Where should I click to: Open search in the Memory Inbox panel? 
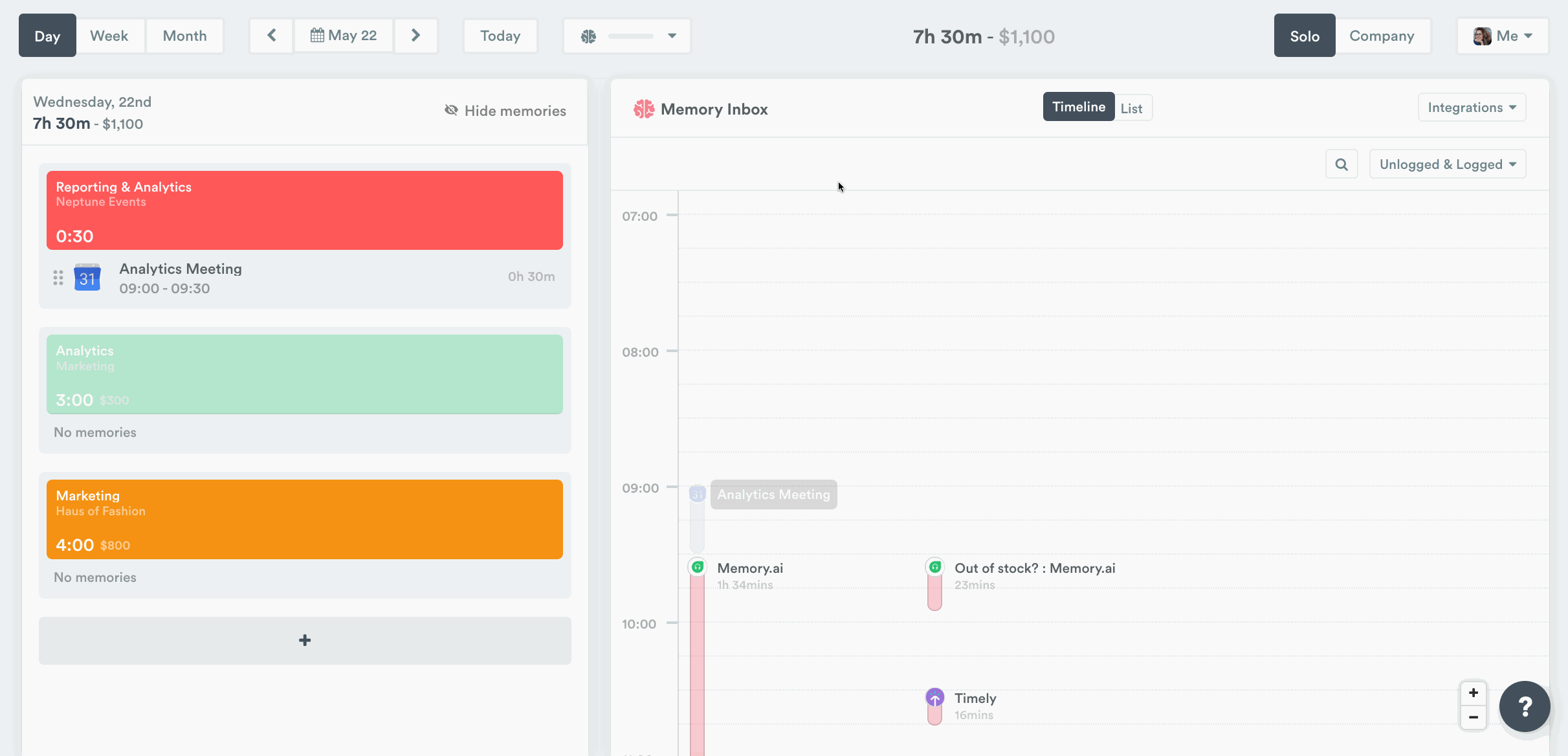pyautogui.click(x=1341, y=164)
